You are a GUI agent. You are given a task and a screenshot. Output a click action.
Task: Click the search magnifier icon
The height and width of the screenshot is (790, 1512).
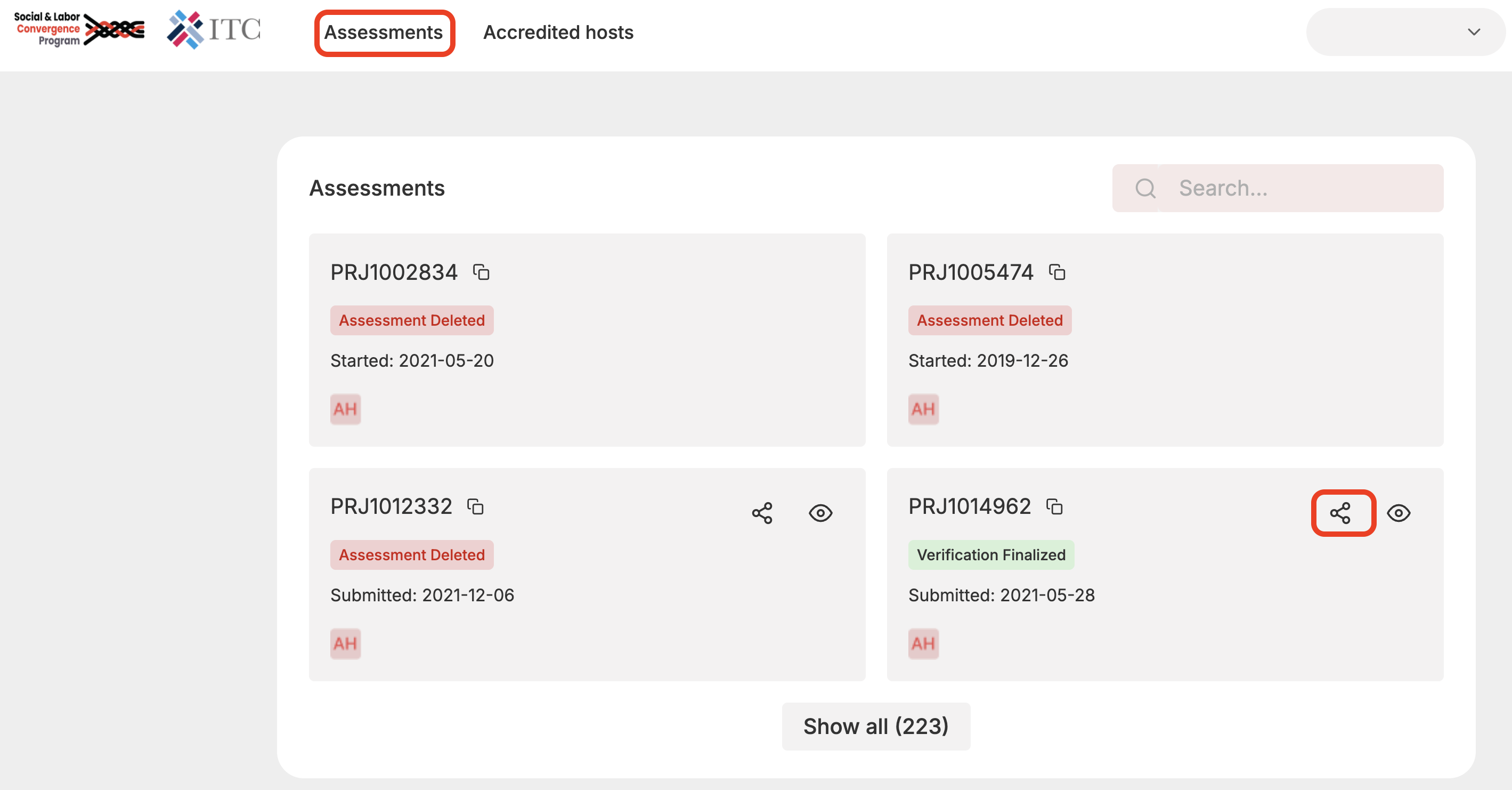(1144, 189)
